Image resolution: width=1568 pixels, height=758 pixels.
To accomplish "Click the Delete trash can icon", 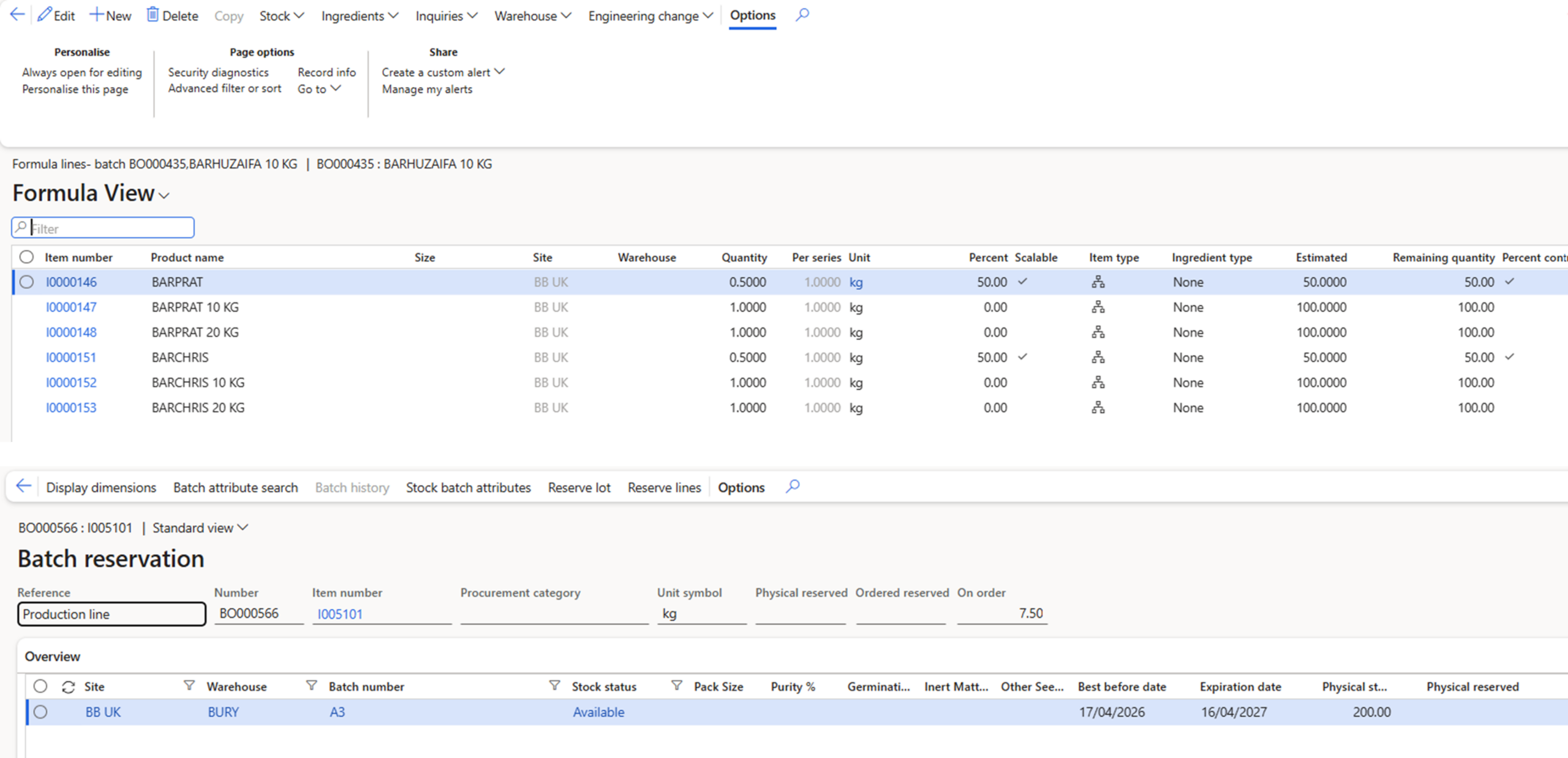I will pyautogui.click(x=153, y=15).
